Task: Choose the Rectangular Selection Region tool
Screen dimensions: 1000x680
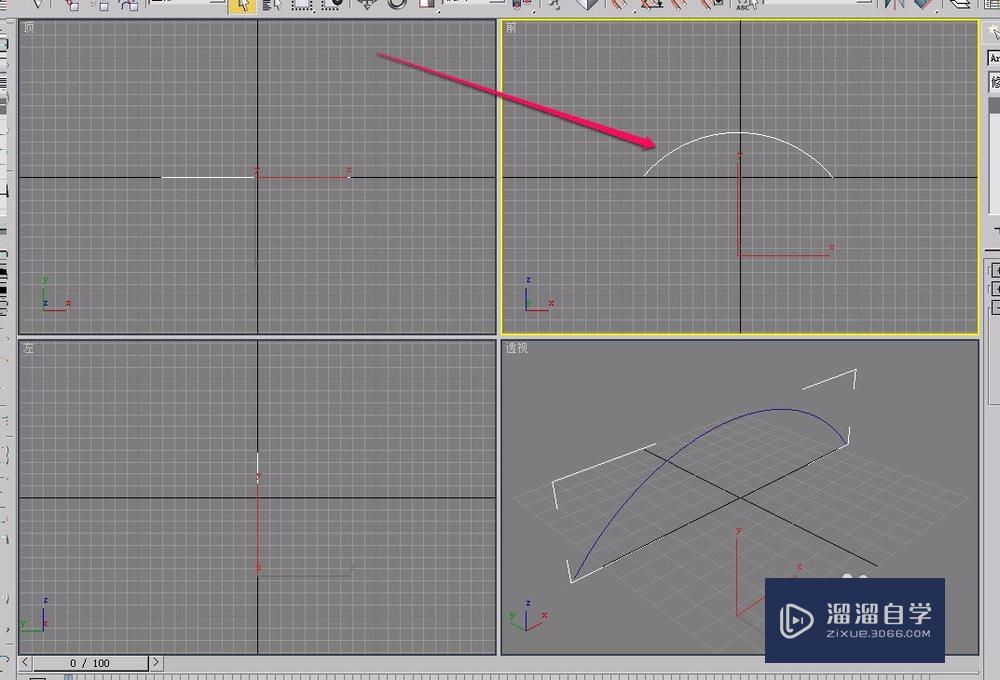Action: click(x=302, y=4)
